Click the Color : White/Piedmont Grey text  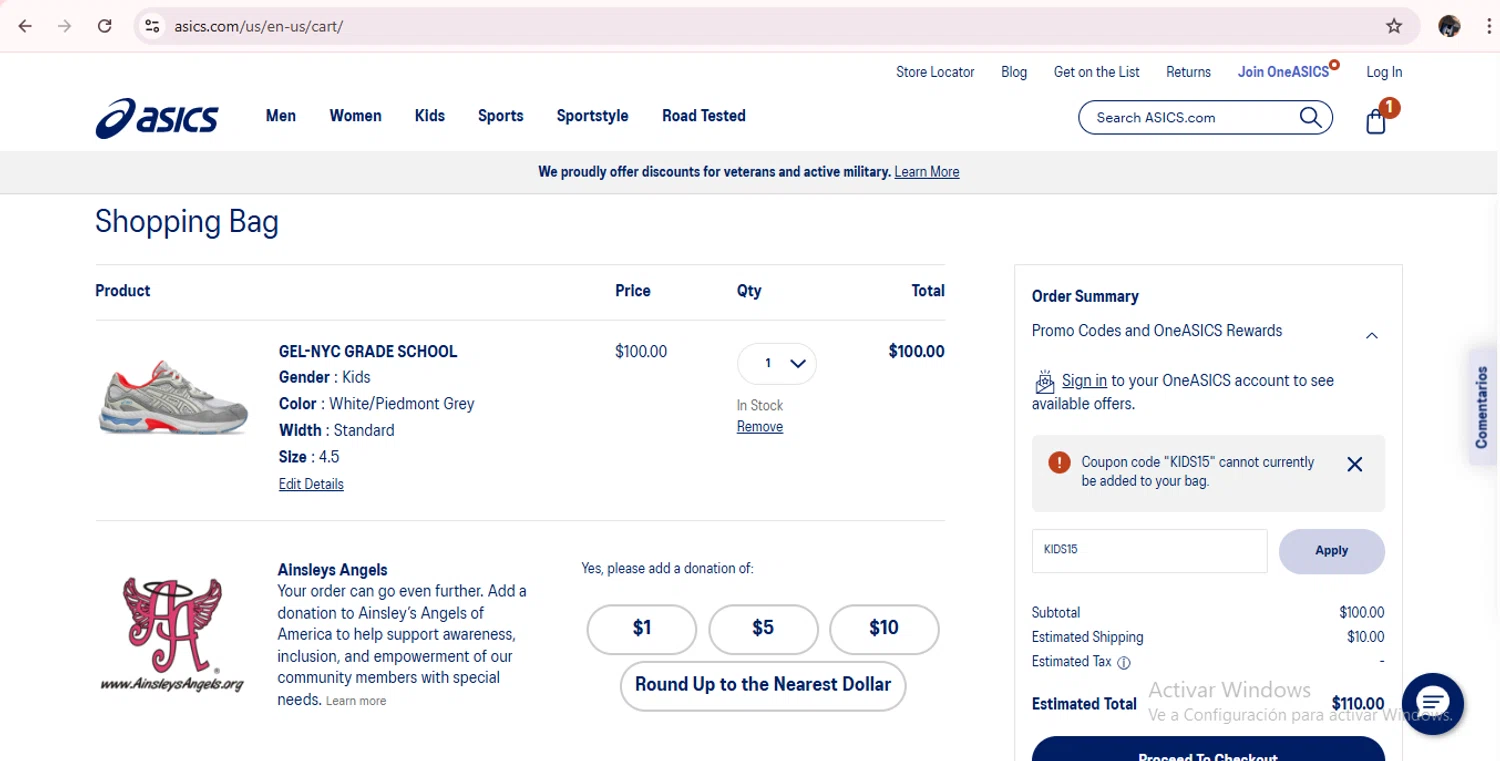tap(377, 404)
